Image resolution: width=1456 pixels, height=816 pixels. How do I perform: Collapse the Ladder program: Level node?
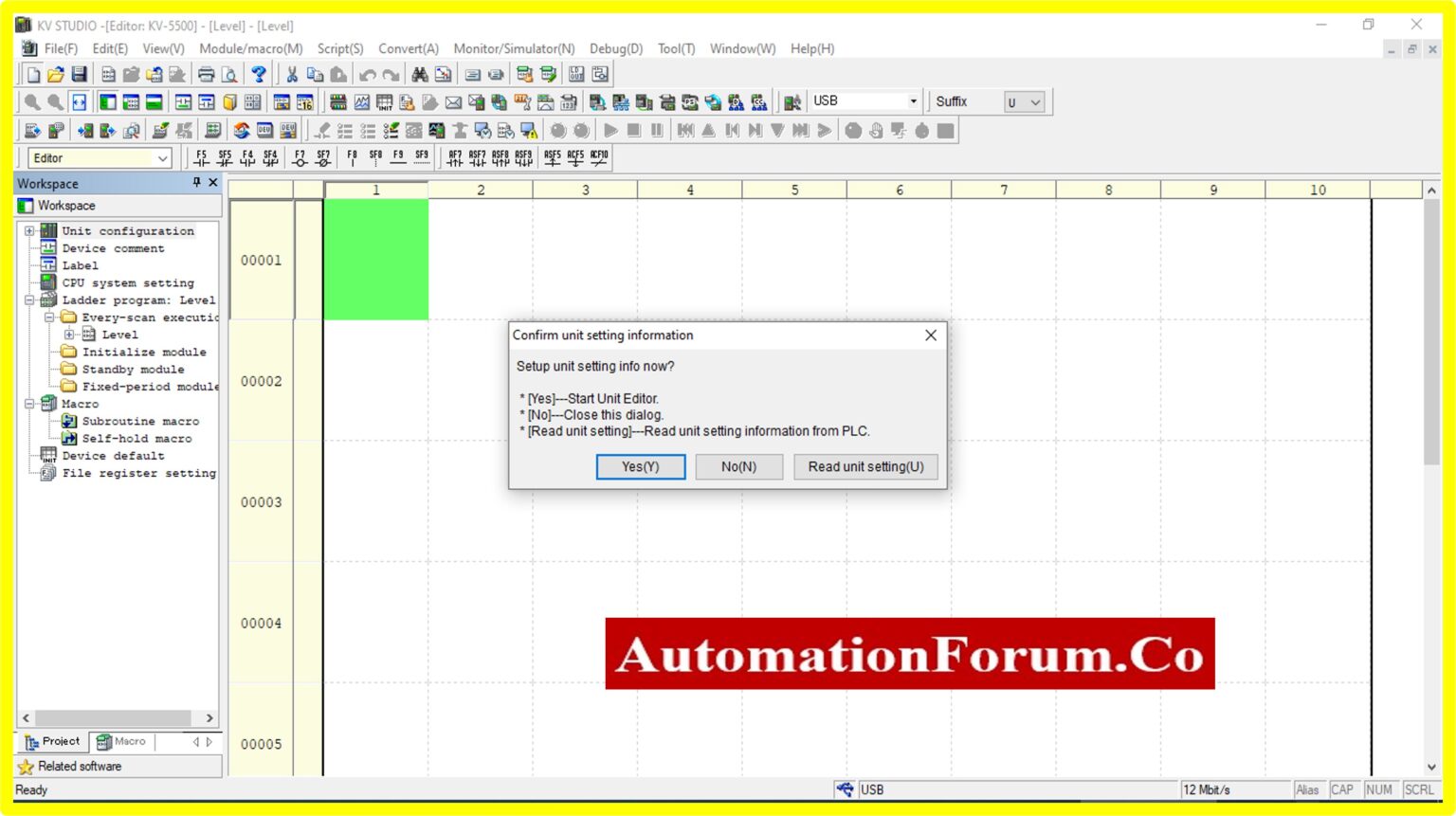pos(30,299)
